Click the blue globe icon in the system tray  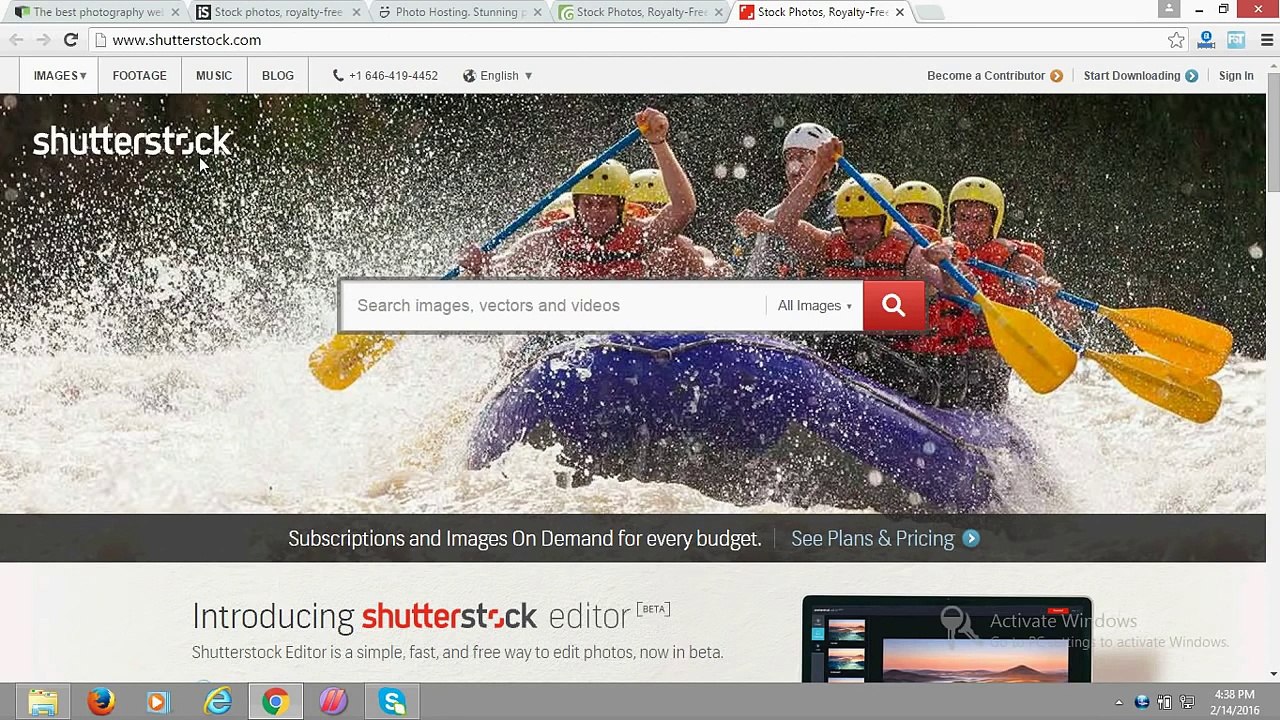(x=1142, y=702)
